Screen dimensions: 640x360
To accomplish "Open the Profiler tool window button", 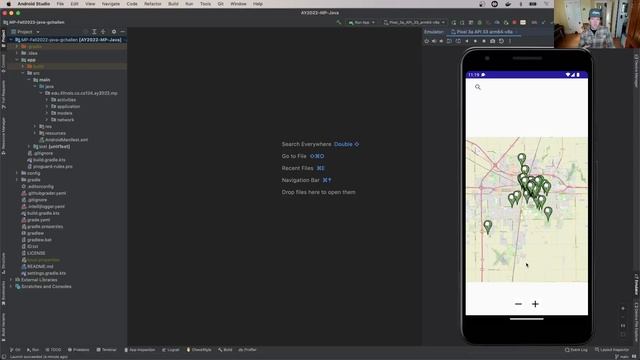I will [247, 350].
